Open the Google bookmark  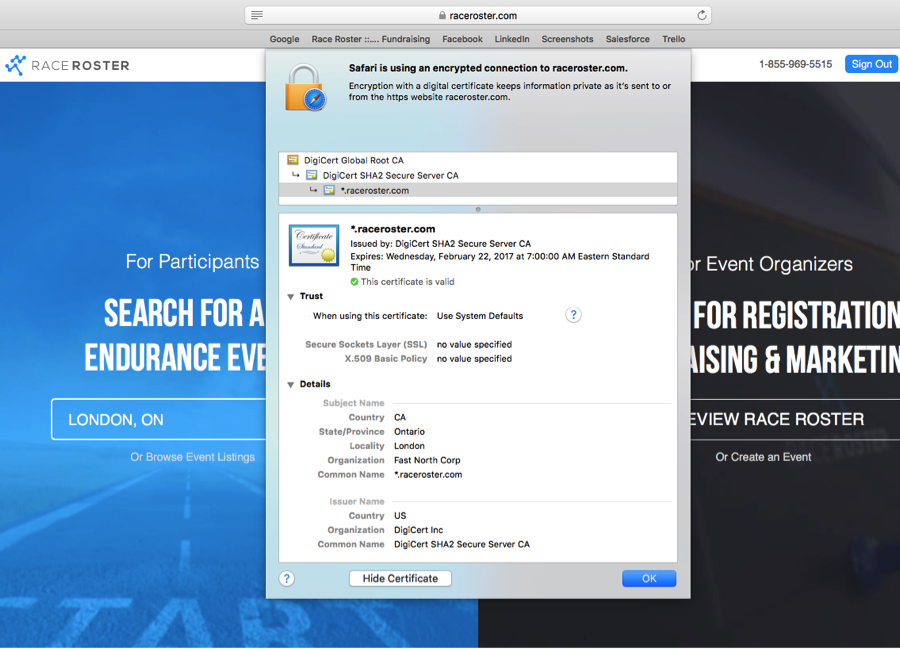[284, 39]
